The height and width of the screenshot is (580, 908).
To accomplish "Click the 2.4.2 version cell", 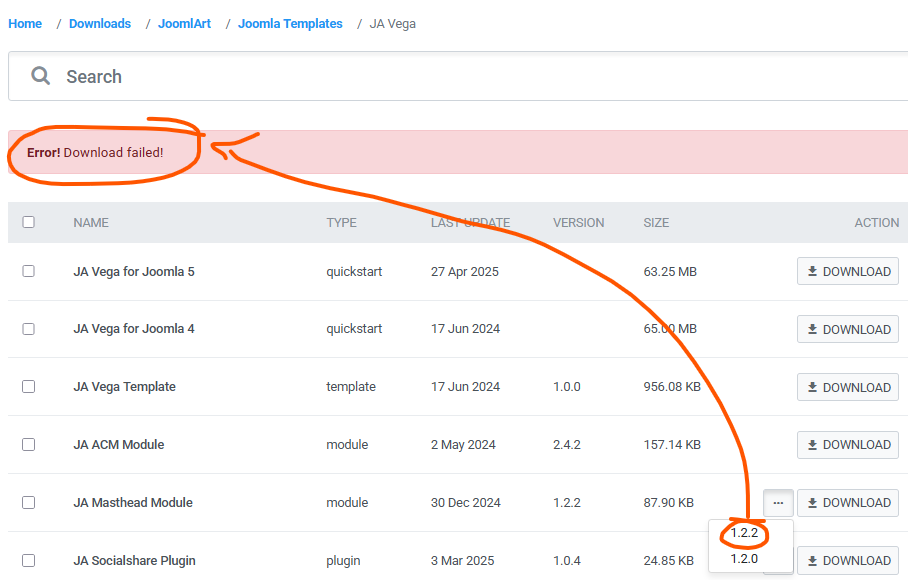I will [567, 445].
